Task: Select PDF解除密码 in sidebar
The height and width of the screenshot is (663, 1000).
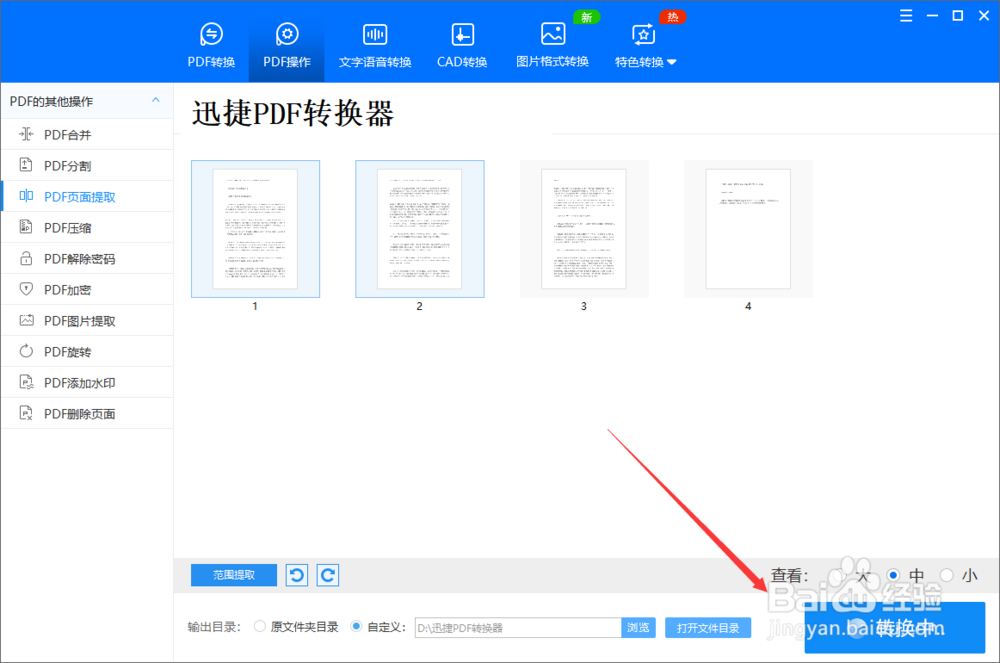Action: coord(87,259)
